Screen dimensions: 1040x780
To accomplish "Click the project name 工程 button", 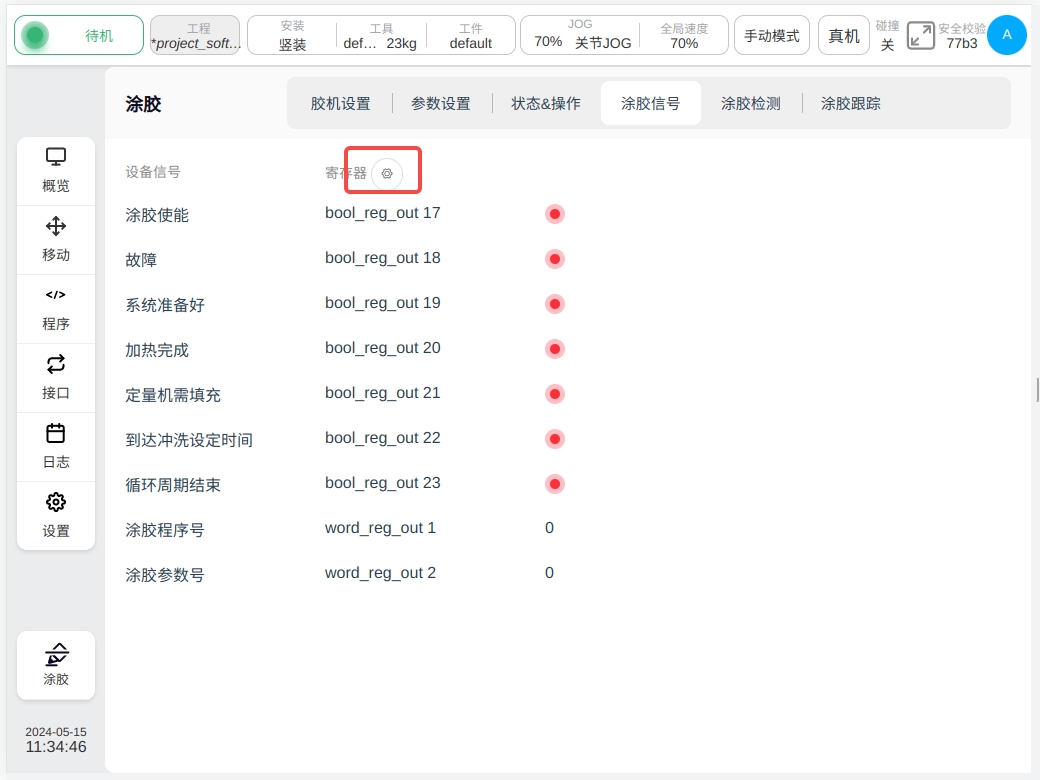I will tap(195, 36).
